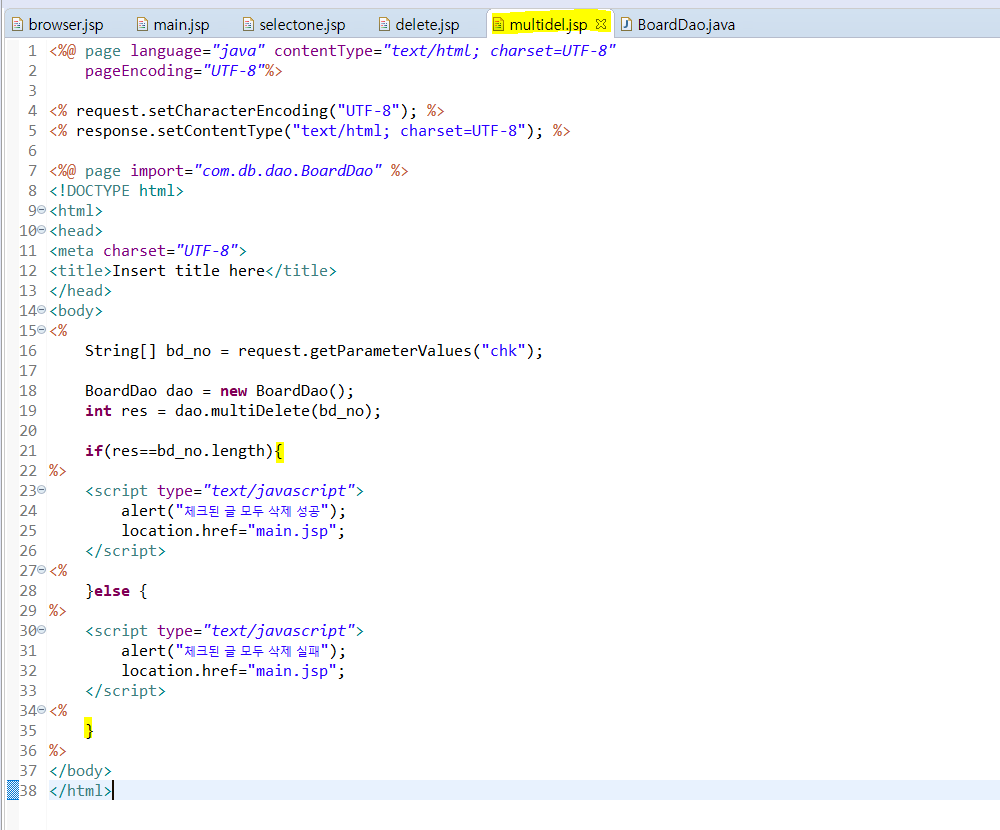This screenshot has height=830, width=1000.
Task: Collapse the head fold at line 10
Action: pos(41,230)
